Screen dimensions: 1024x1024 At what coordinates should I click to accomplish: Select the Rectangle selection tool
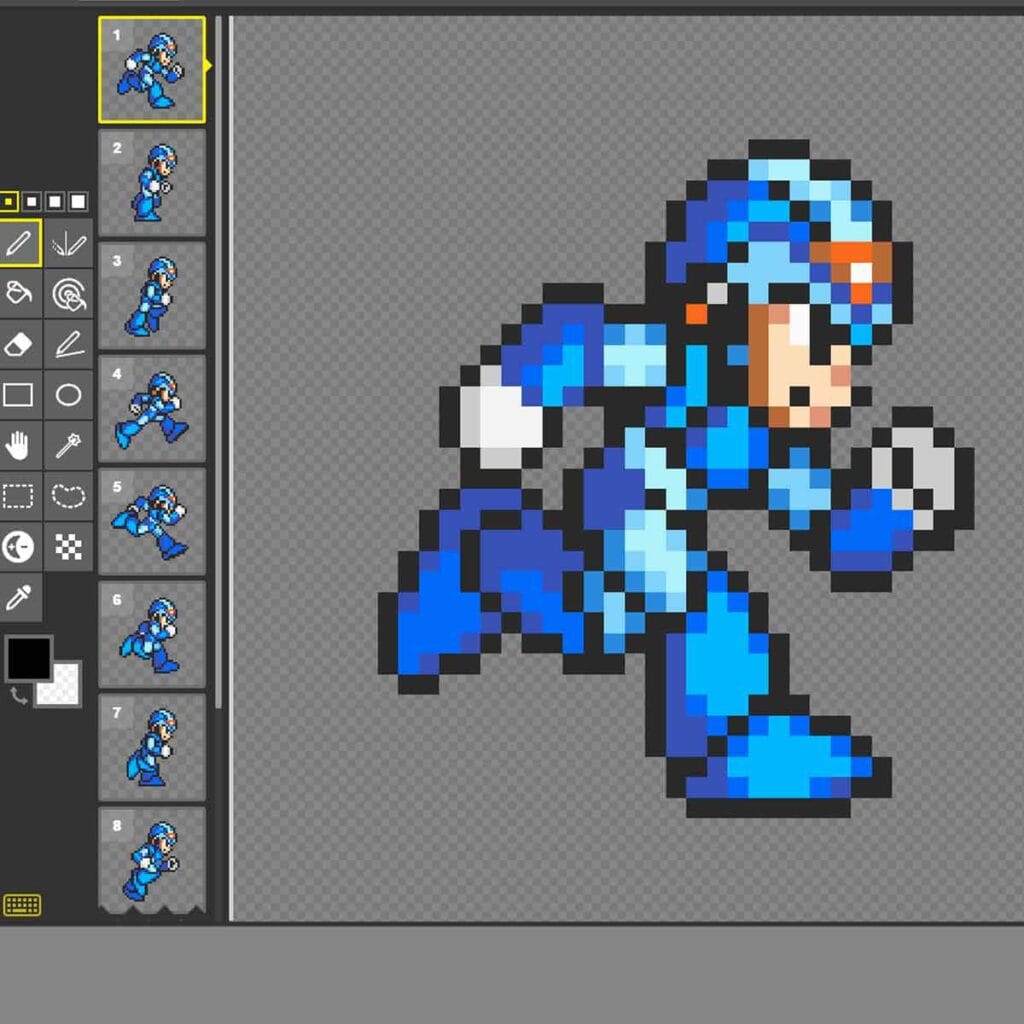22,497
